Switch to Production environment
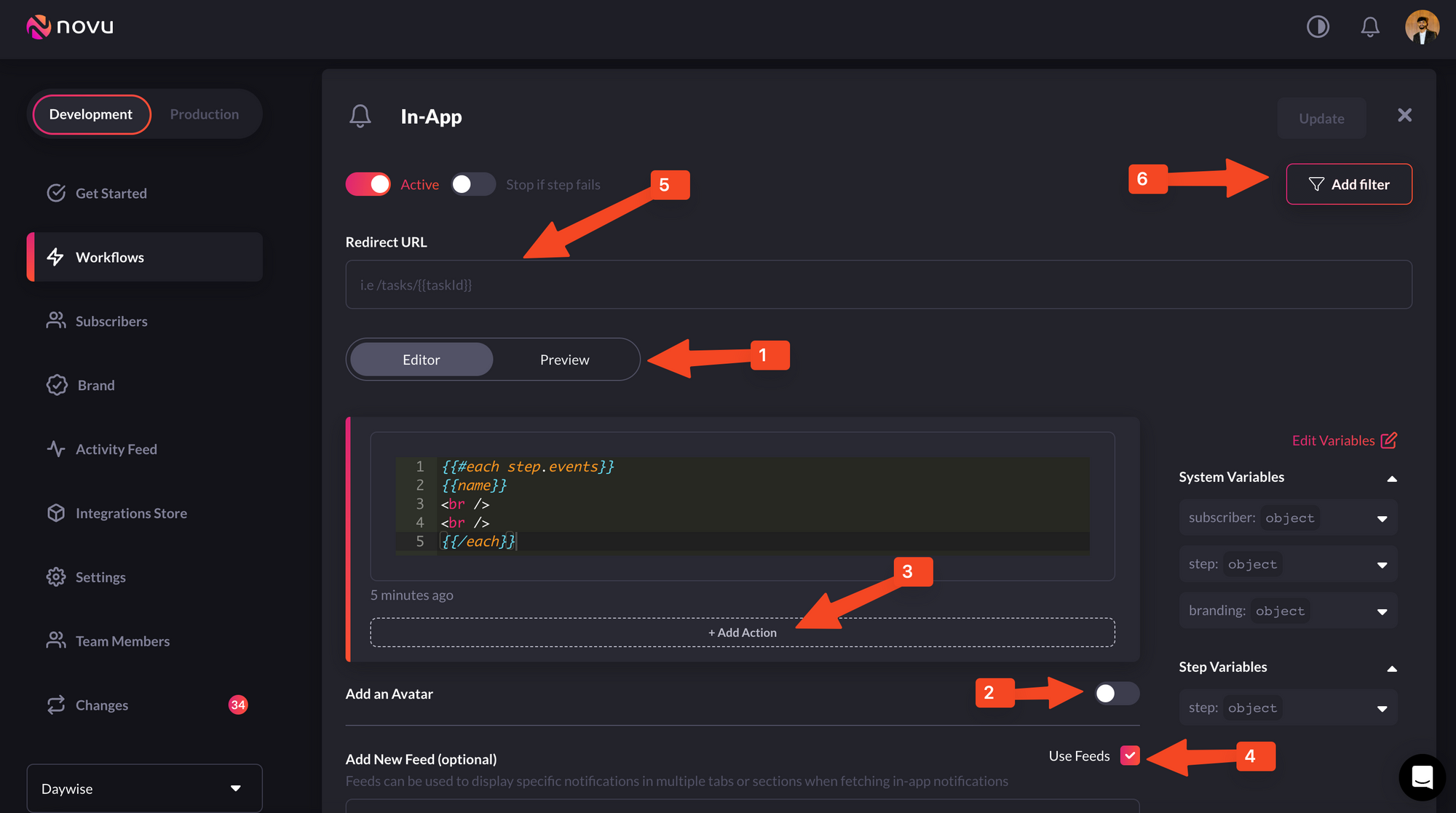The width and height of the screenshot is (1456, 813). pos(204,114)
